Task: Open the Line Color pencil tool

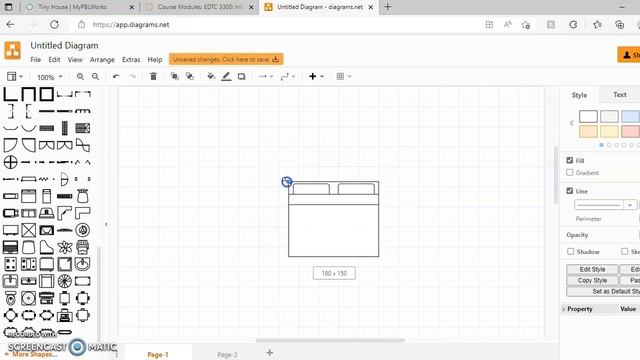Action: [226, 76]
